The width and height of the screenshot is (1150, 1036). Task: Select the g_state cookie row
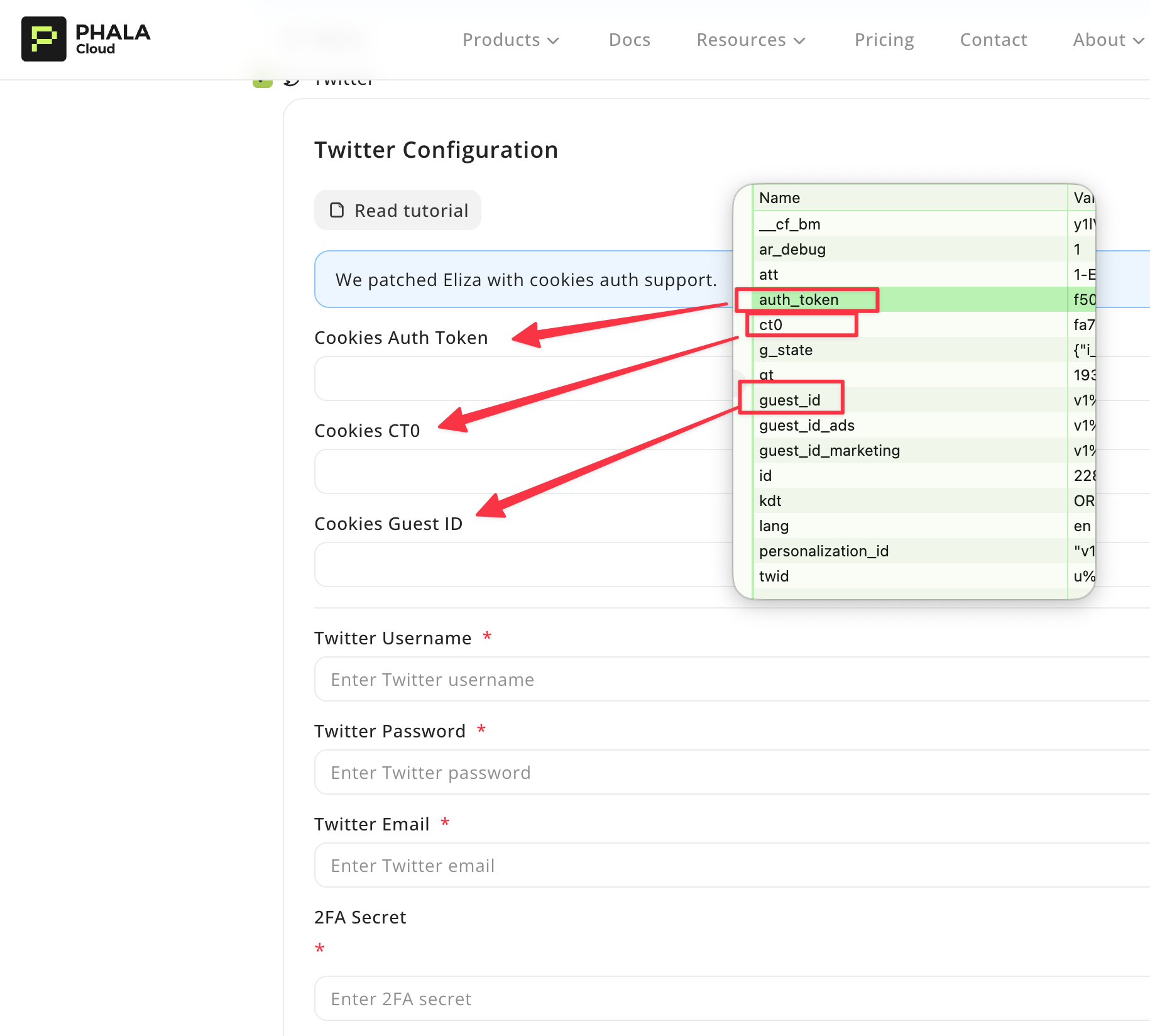pos(924,350)
